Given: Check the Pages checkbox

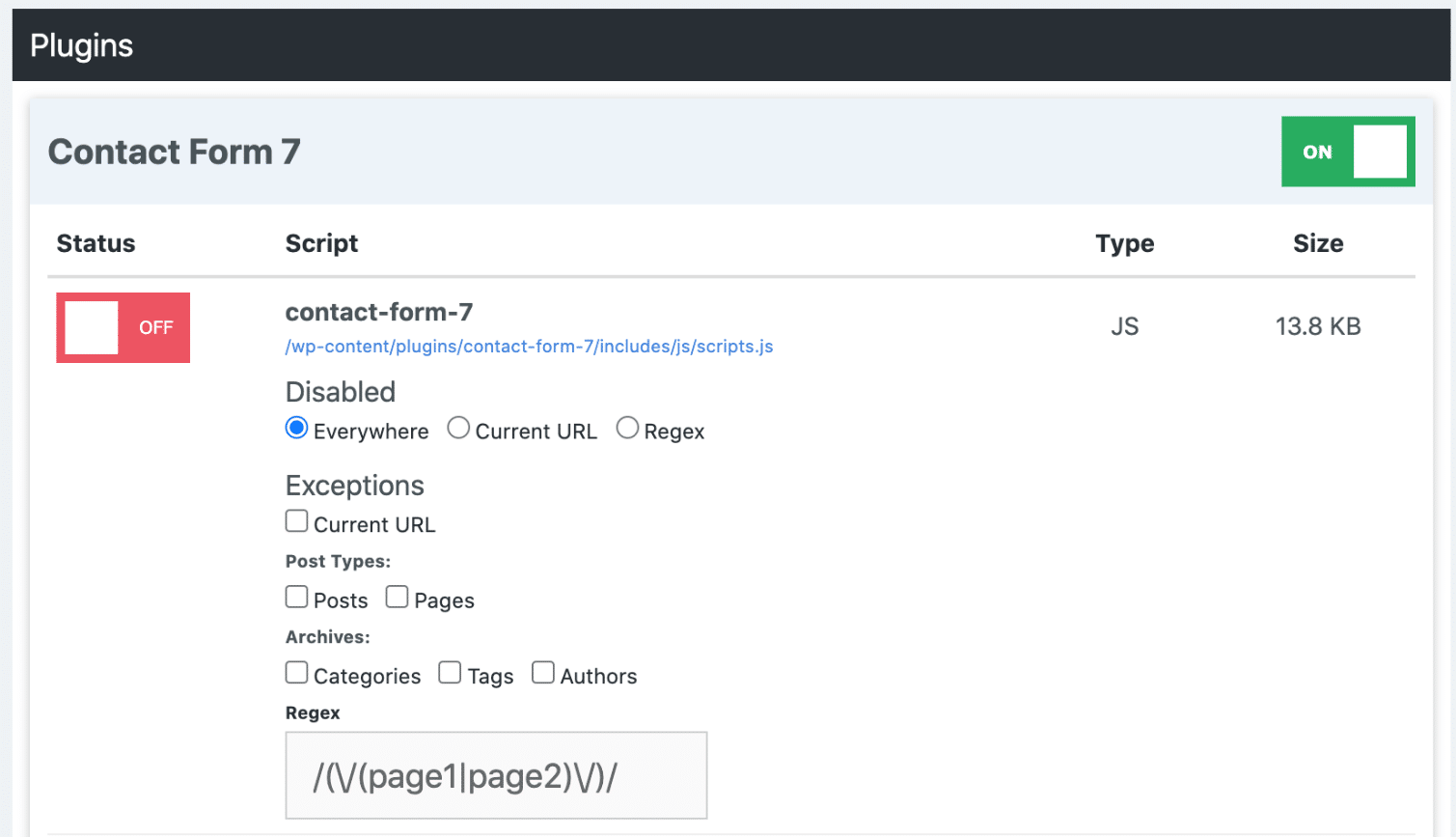Looking at the screenshot, I should click(397, 597).
